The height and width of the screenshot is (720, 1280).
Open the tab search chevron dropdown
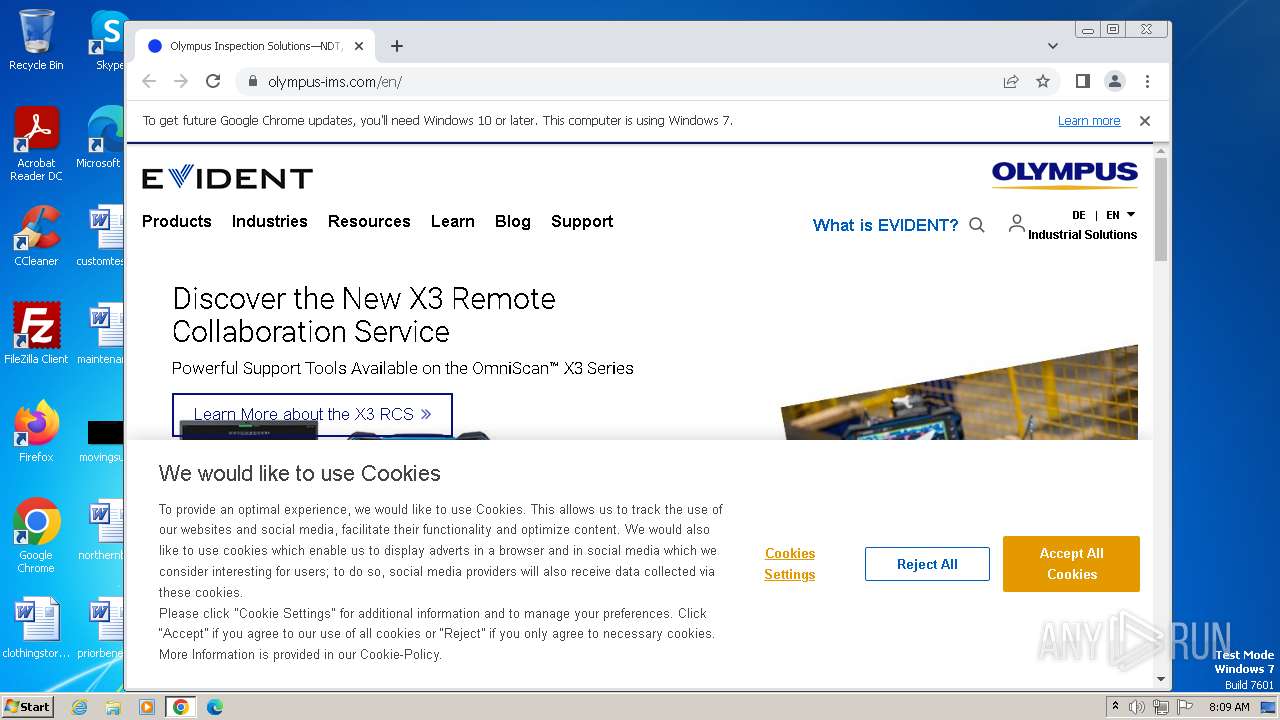coord(1052,46)
